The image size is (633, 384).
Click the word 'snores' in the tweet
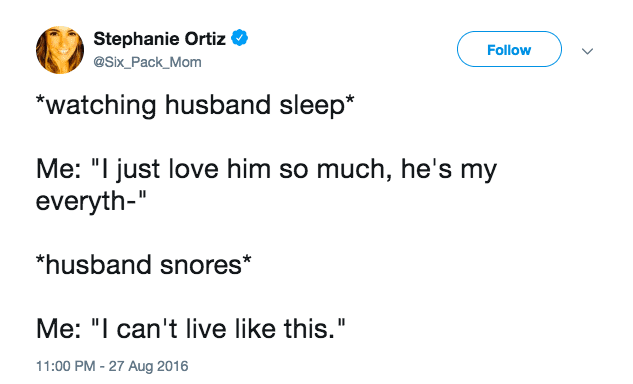(201, 265)
